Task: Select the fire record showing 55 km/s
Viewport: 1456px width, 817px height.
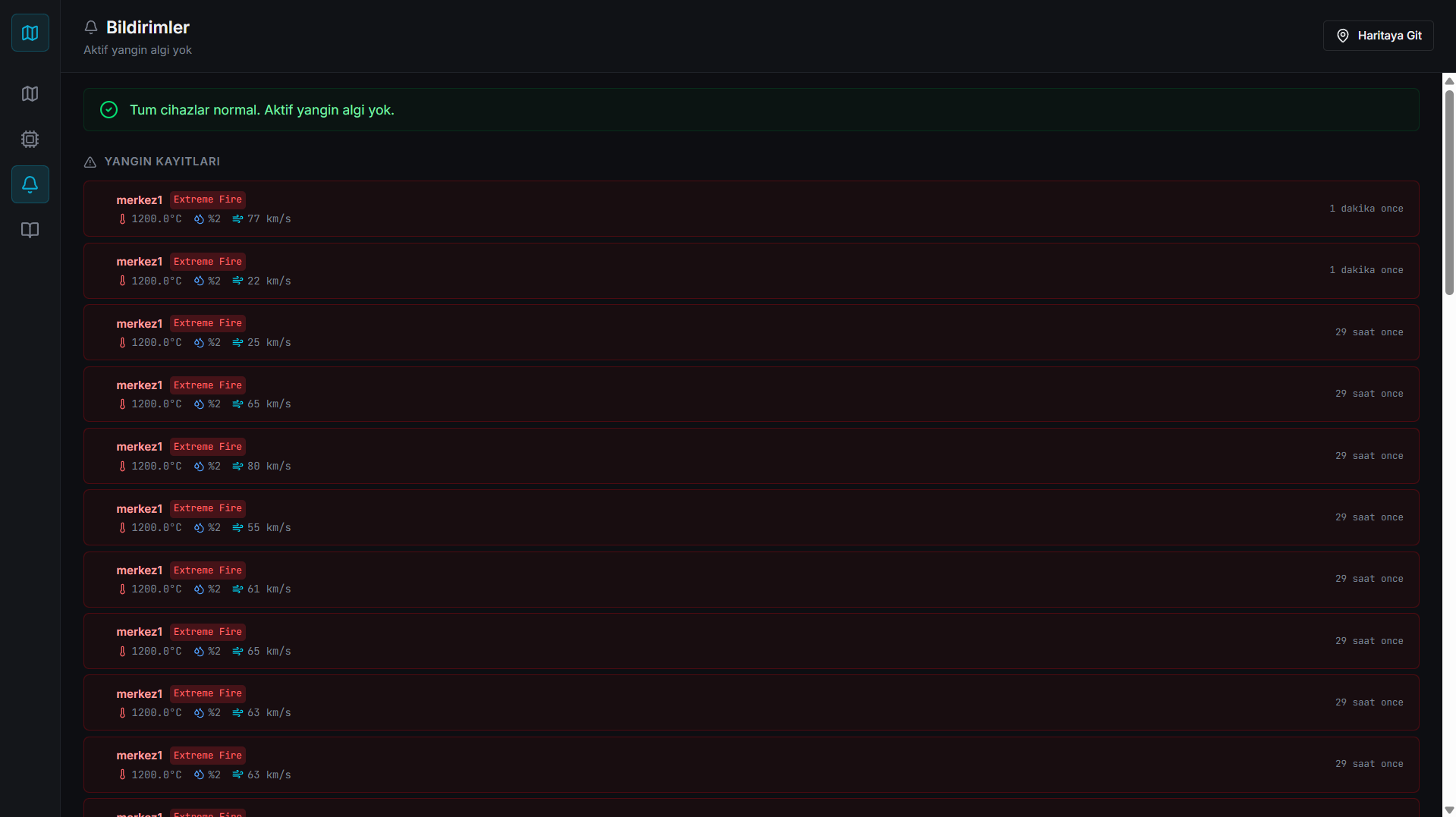Action: click(x=751, y=517)
